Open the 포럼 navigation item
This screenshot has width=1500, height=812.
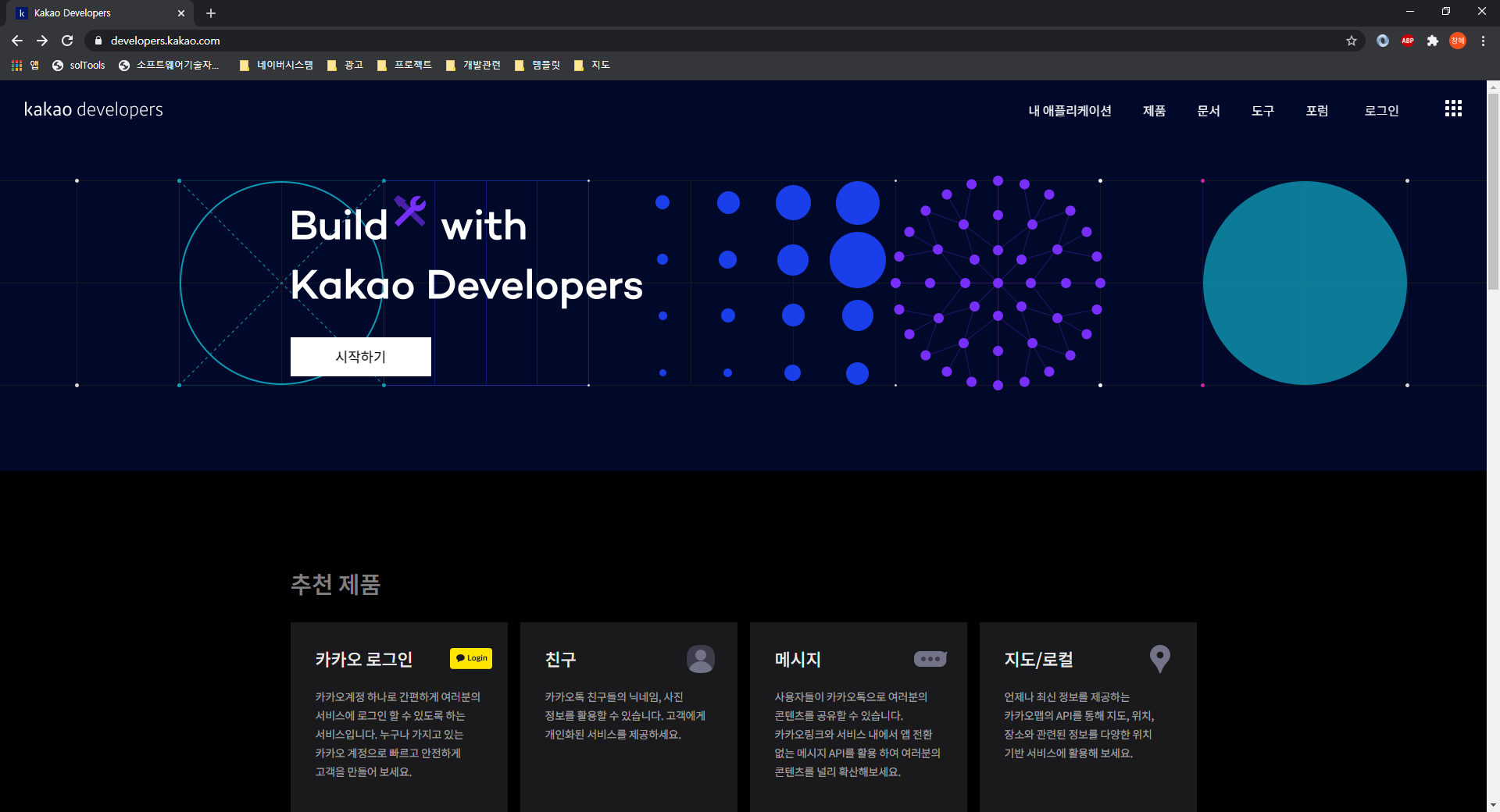1317,111
